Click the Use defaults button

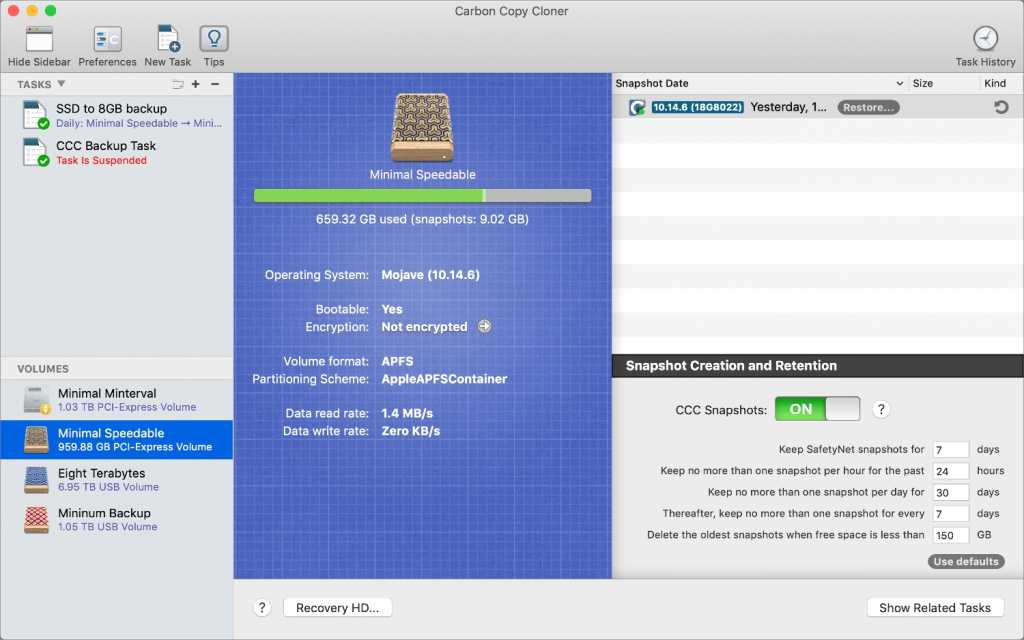pyautogui.click(x=966, y=561)
